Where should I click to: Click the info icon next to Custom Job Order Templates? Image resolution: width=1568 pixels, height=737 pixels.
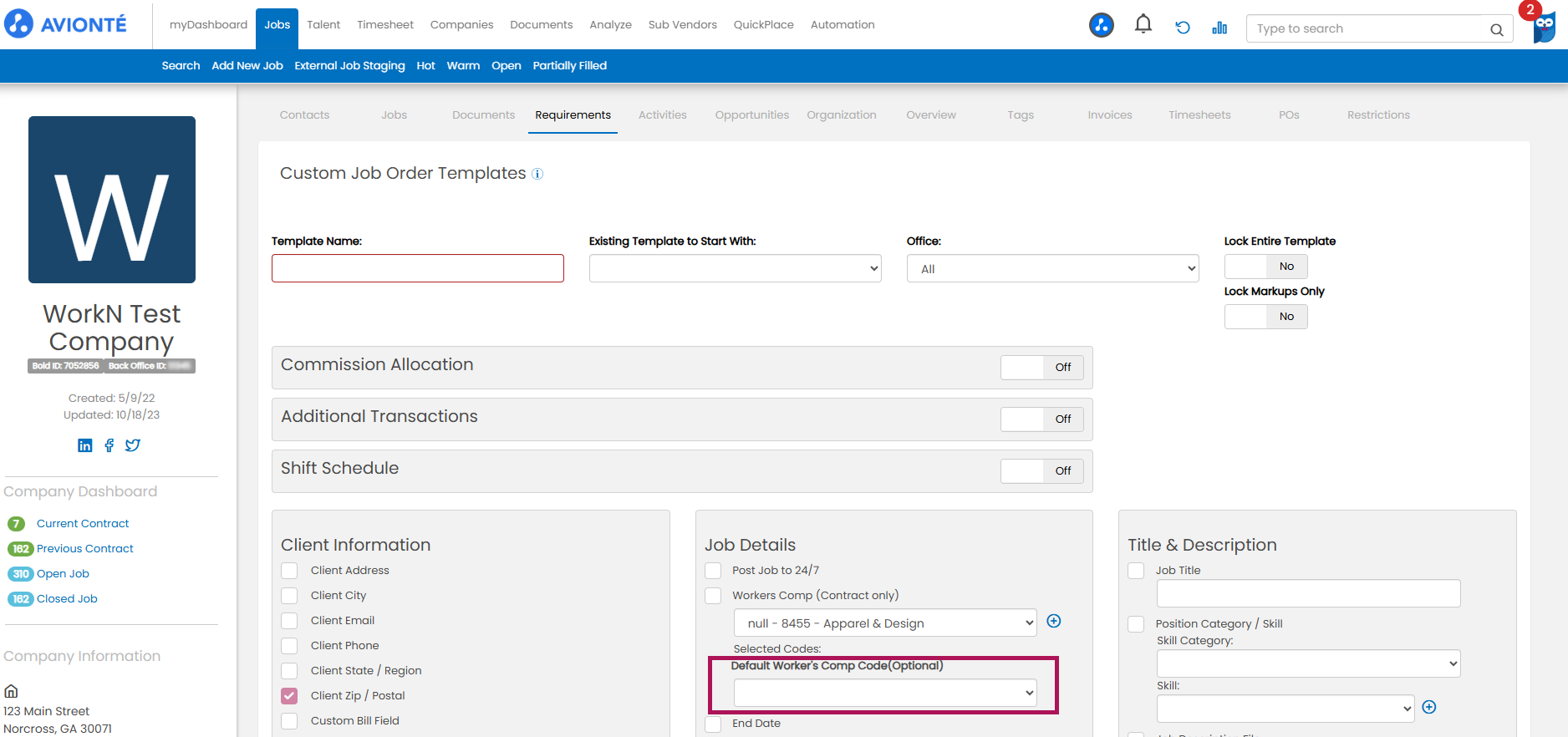click(x=537, y=174)
